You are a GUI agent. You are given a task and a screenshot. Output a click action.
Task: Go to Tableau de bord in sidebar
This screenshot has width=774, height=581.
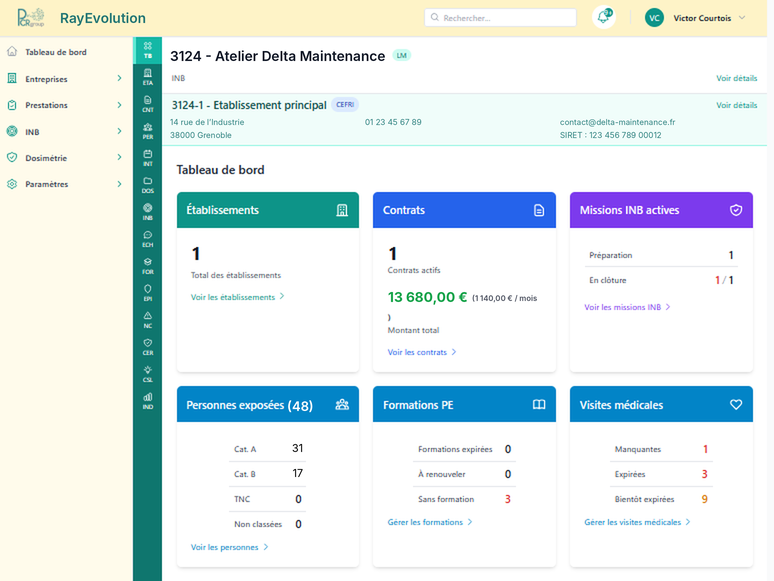tap(56, 52)
